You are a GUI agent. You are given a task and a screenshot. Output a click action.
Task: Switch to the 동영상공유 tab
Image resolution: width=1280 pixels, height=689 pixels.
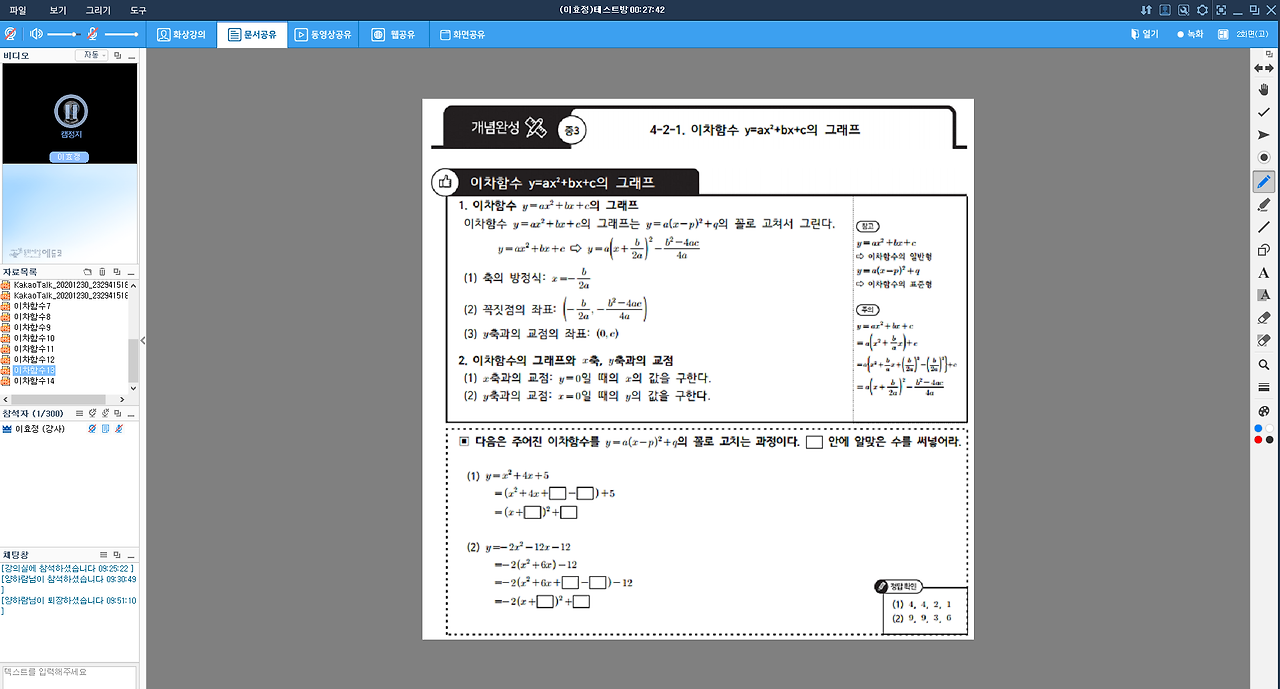(x=323, y=34)
